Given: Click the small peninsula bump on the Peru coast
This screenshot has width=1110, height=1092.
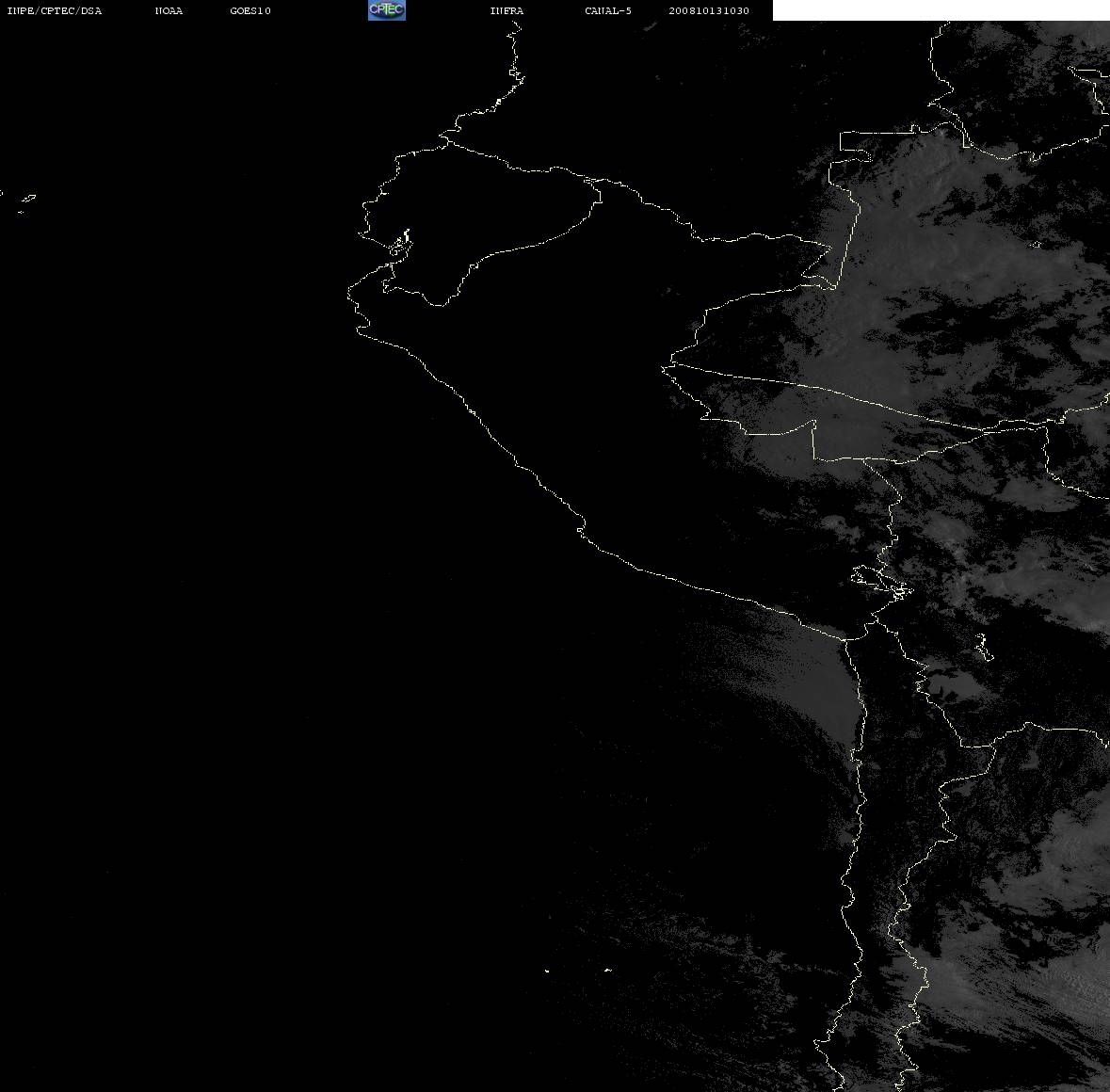Looking at the screenshot, I should tap(581, 529).
